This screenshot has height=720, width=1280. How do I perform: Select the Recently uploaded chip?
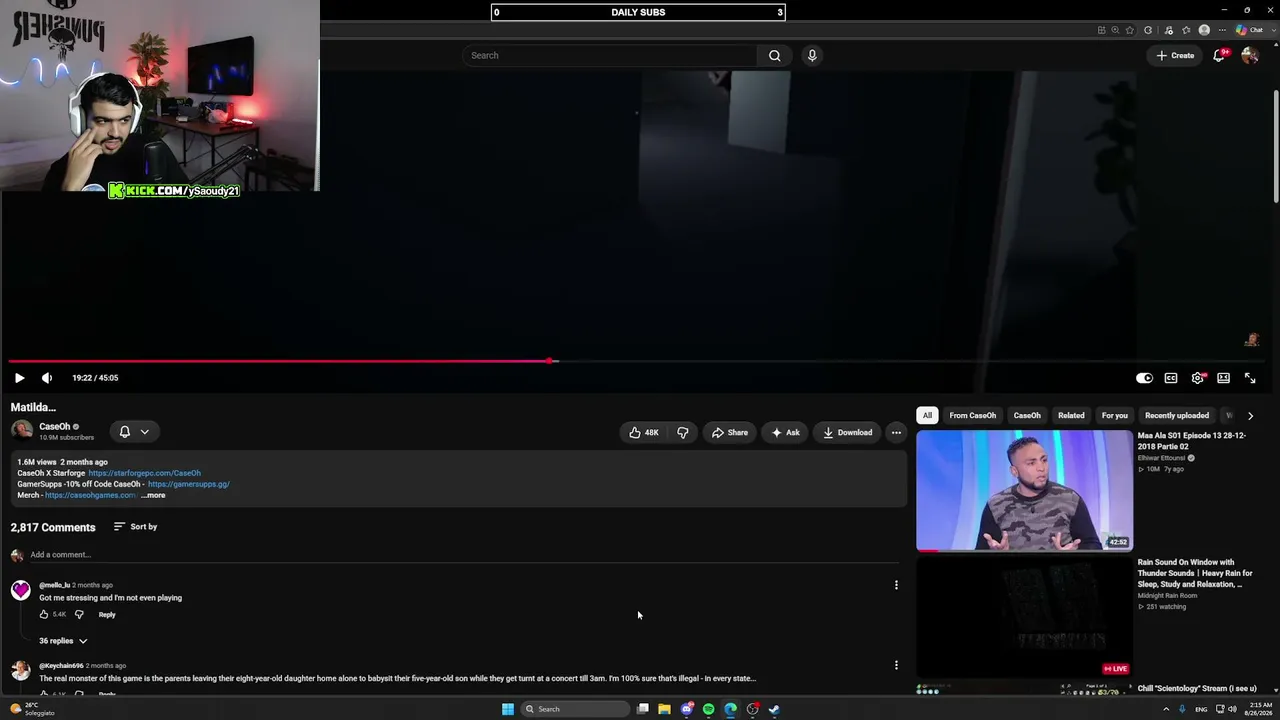[1177, 415]
